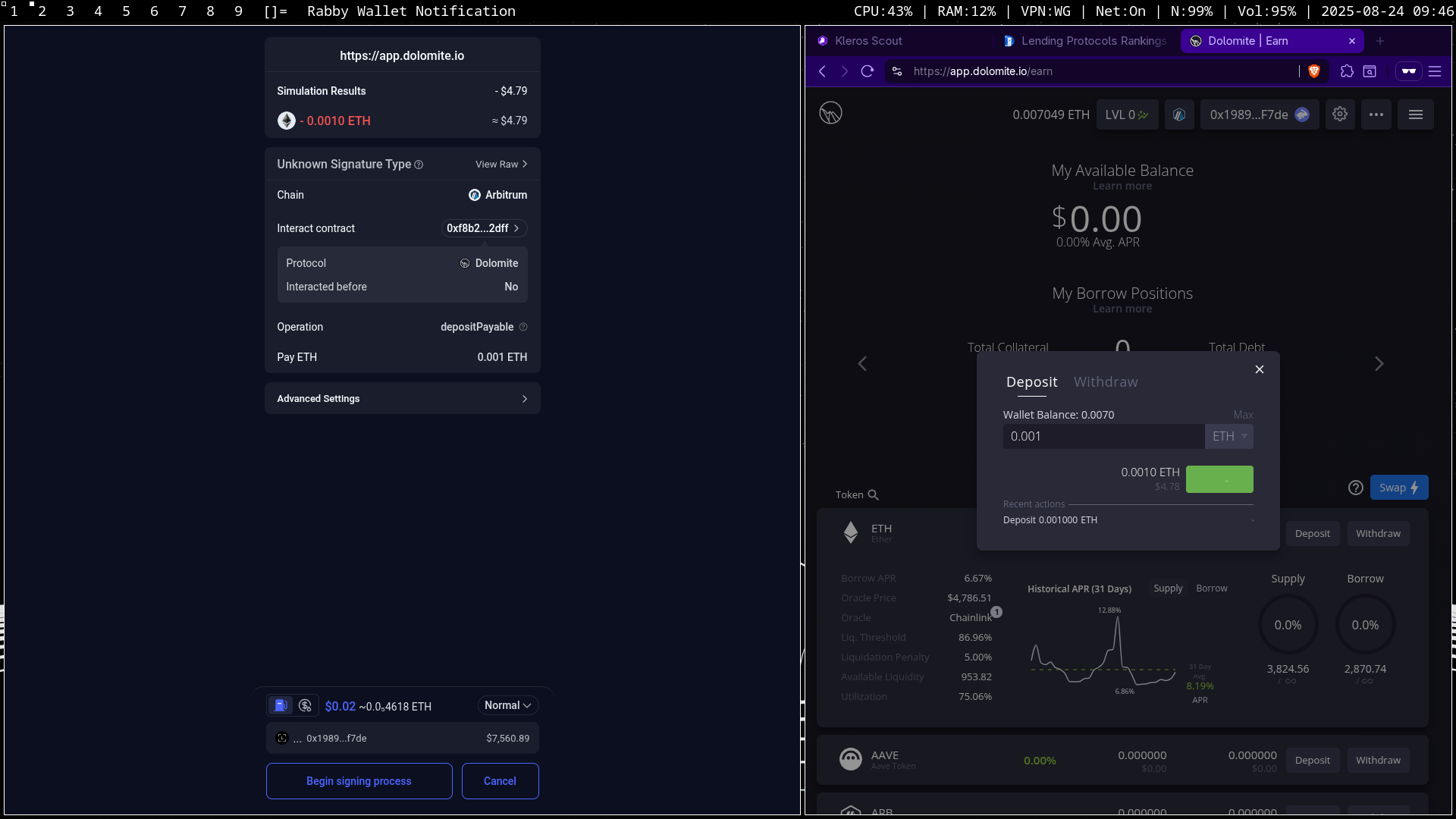Screen dimensions: 1456x819
Task: Select the gas account payment icon in Rabby
Action: 305,706
